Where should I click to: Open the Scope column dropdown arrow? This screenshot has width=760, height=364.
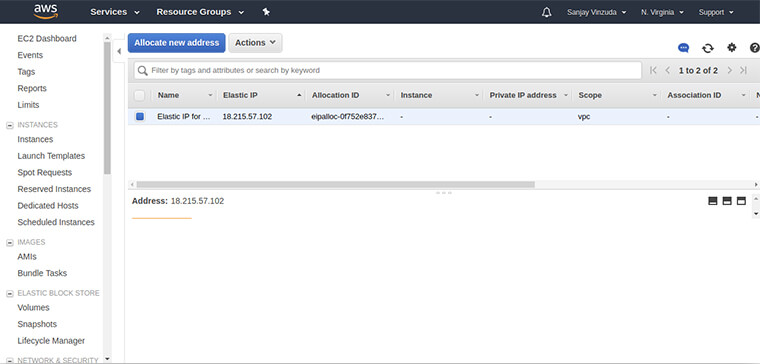click(654, 95)
